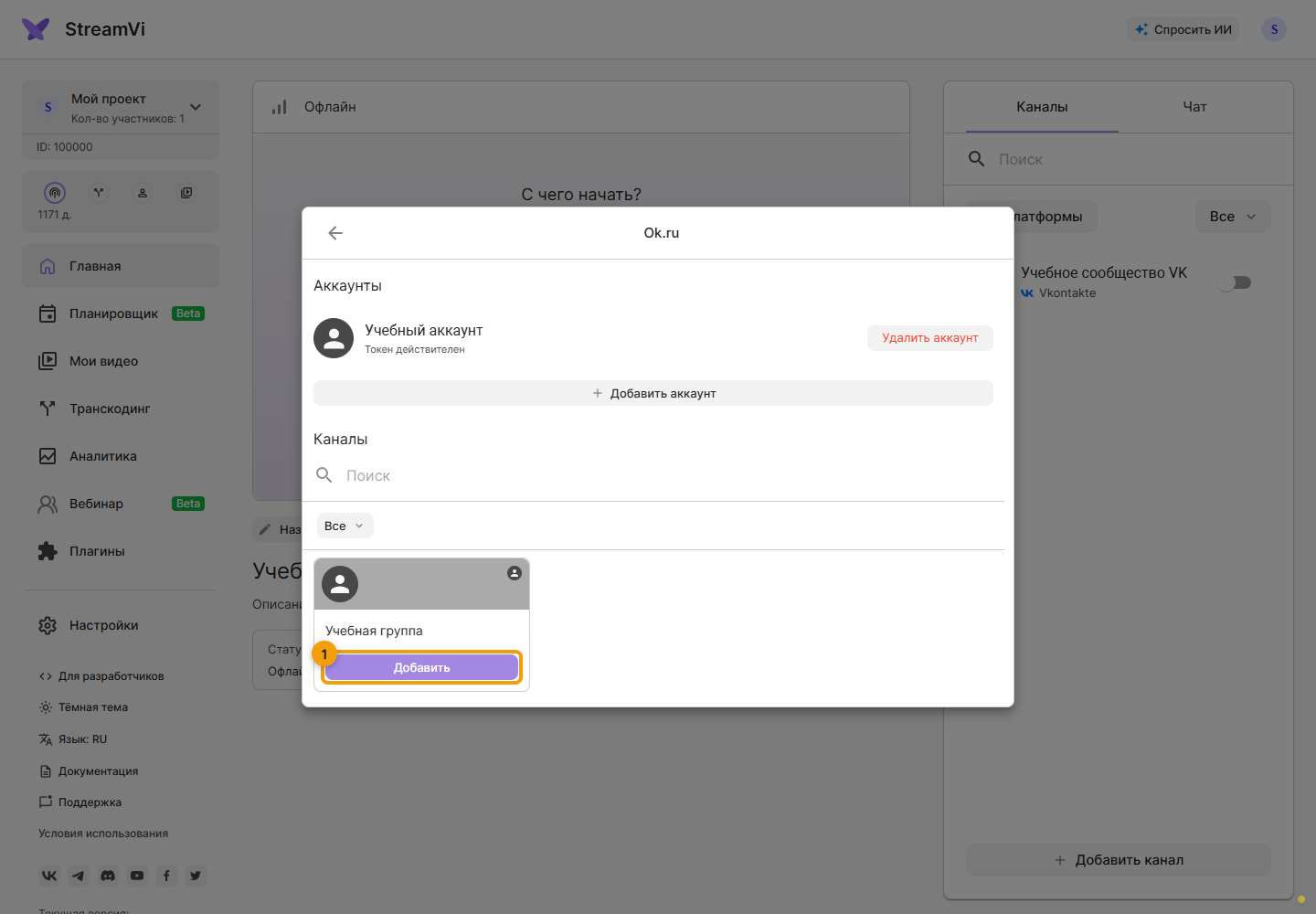Open the Все filter dropdown in the dialog
Screen dimensions: 1316x914
click(345, 526)
